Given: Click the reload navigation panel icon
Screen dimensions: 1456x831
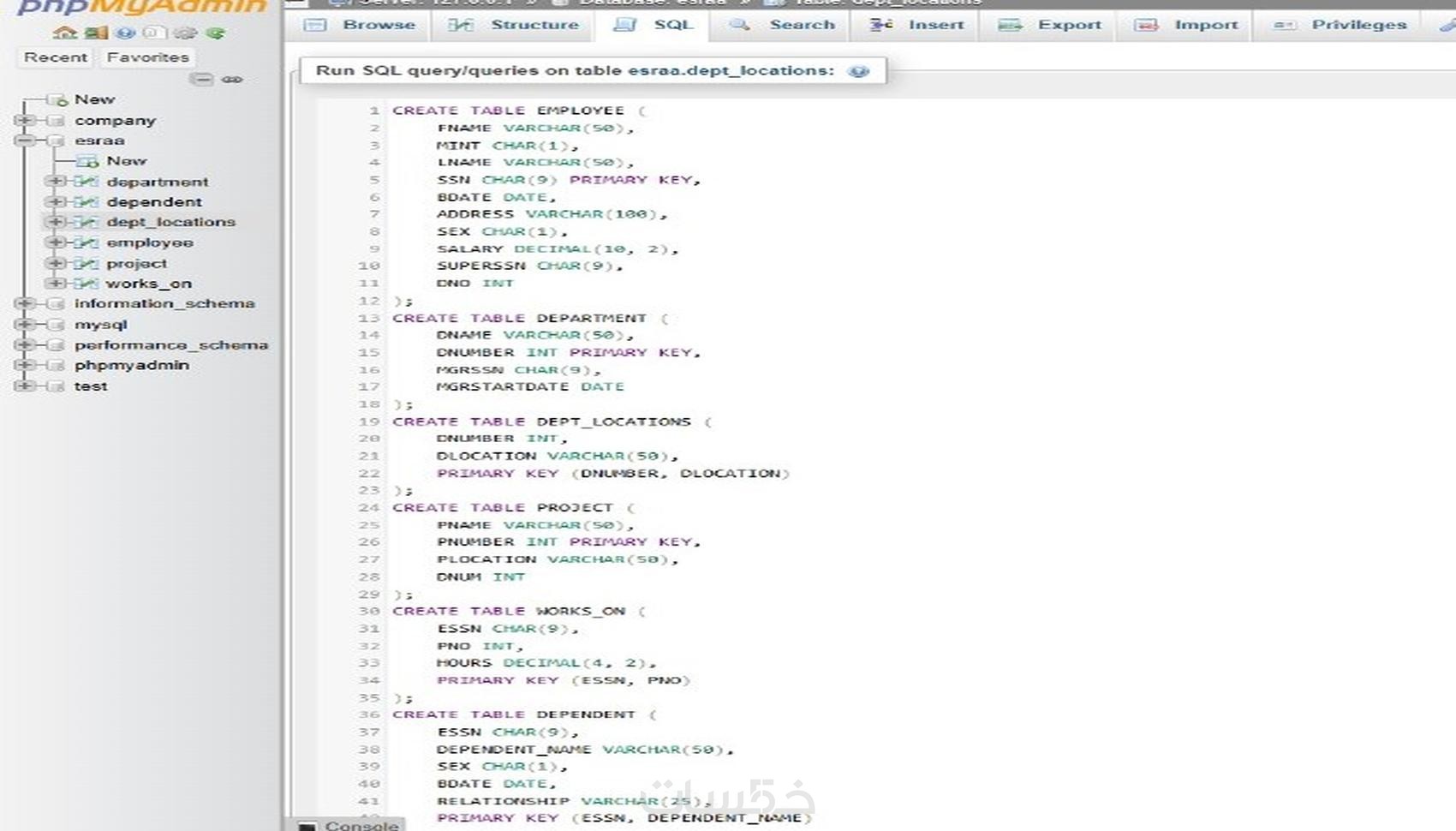Looking at the screenshot, I should point(215,33).
